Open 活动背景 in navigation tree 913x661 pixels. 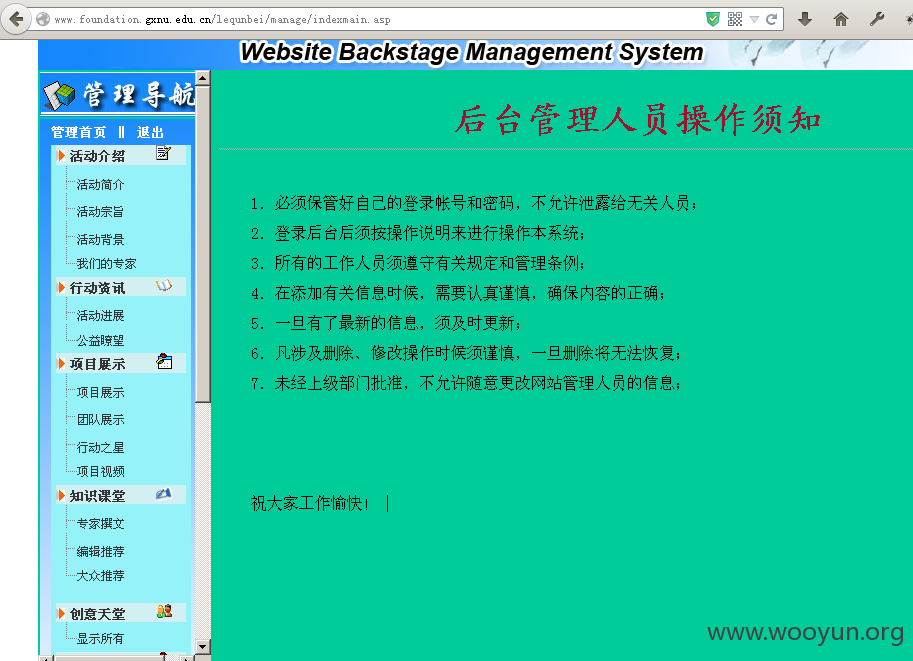[x=100, y=240]
